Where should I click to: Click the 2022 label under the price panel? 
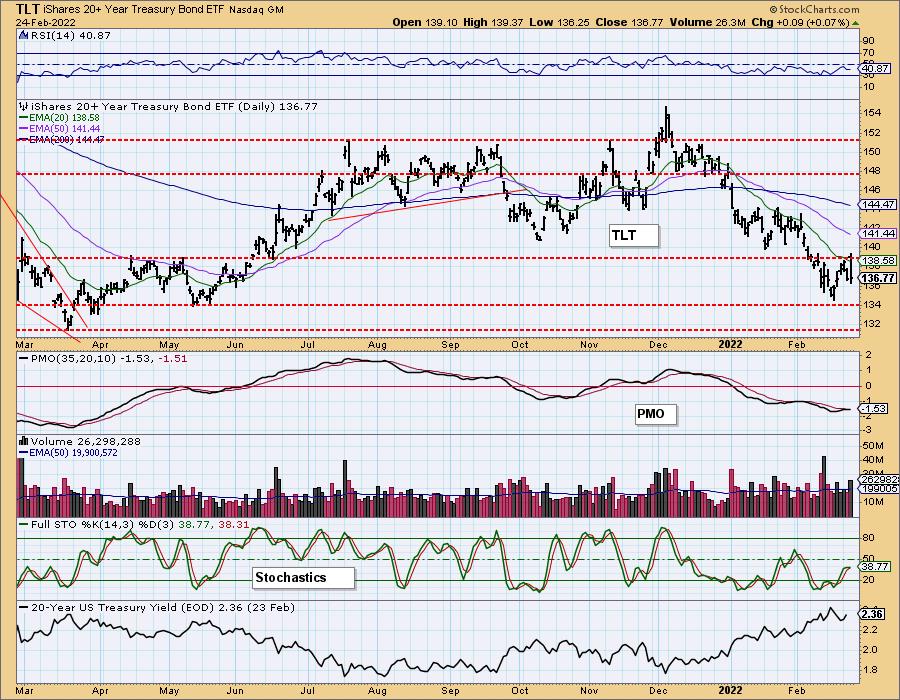pos(731,345)
